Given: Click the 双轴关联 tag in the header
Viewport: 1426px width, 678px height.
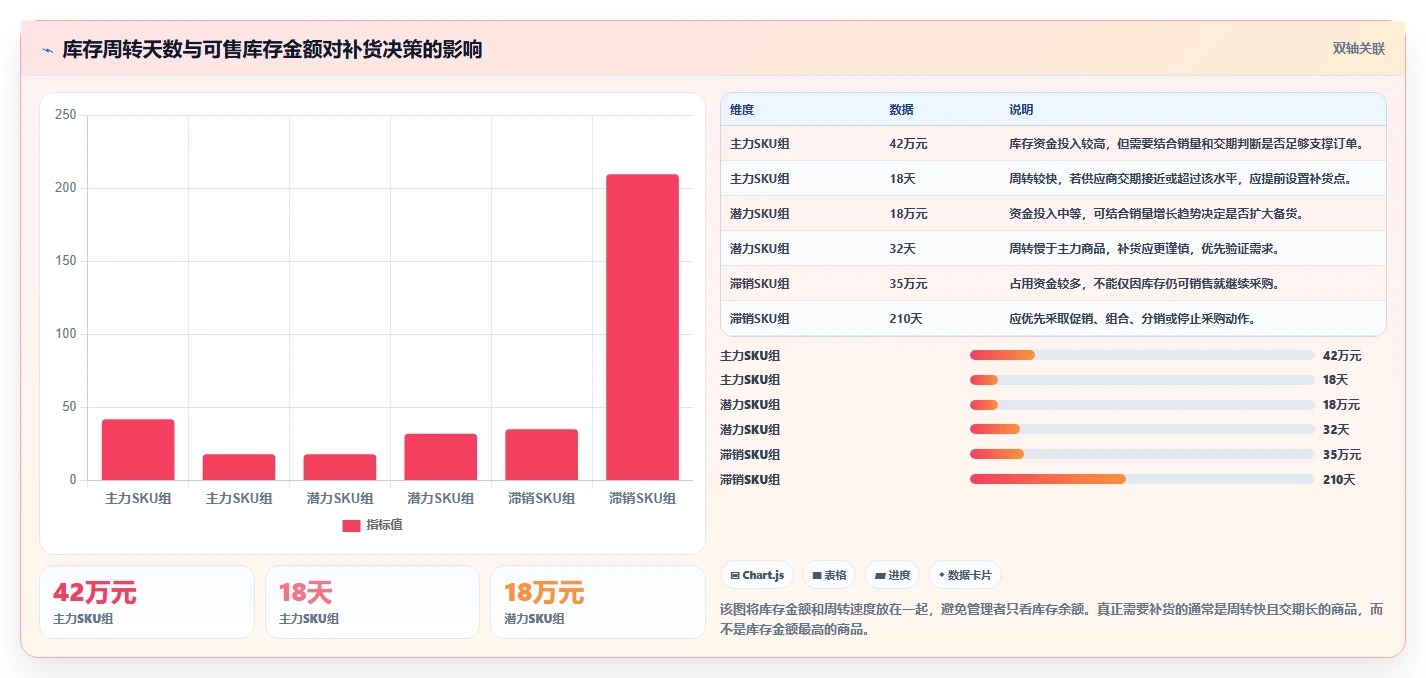Looking at the screenshot, I should click(1359, 49).
